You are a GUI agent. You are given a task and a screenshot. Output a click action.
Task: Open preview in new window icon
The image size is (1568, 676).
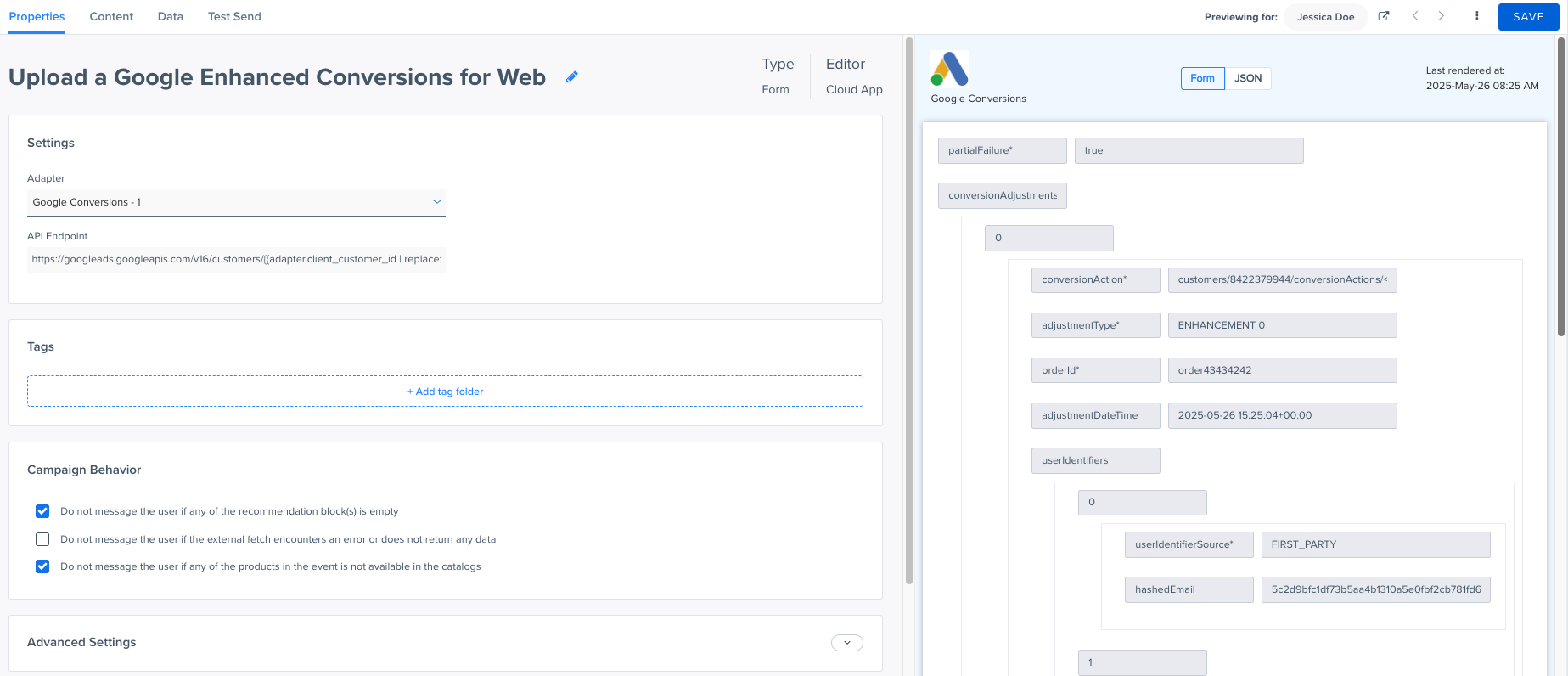coord(1384,16)
